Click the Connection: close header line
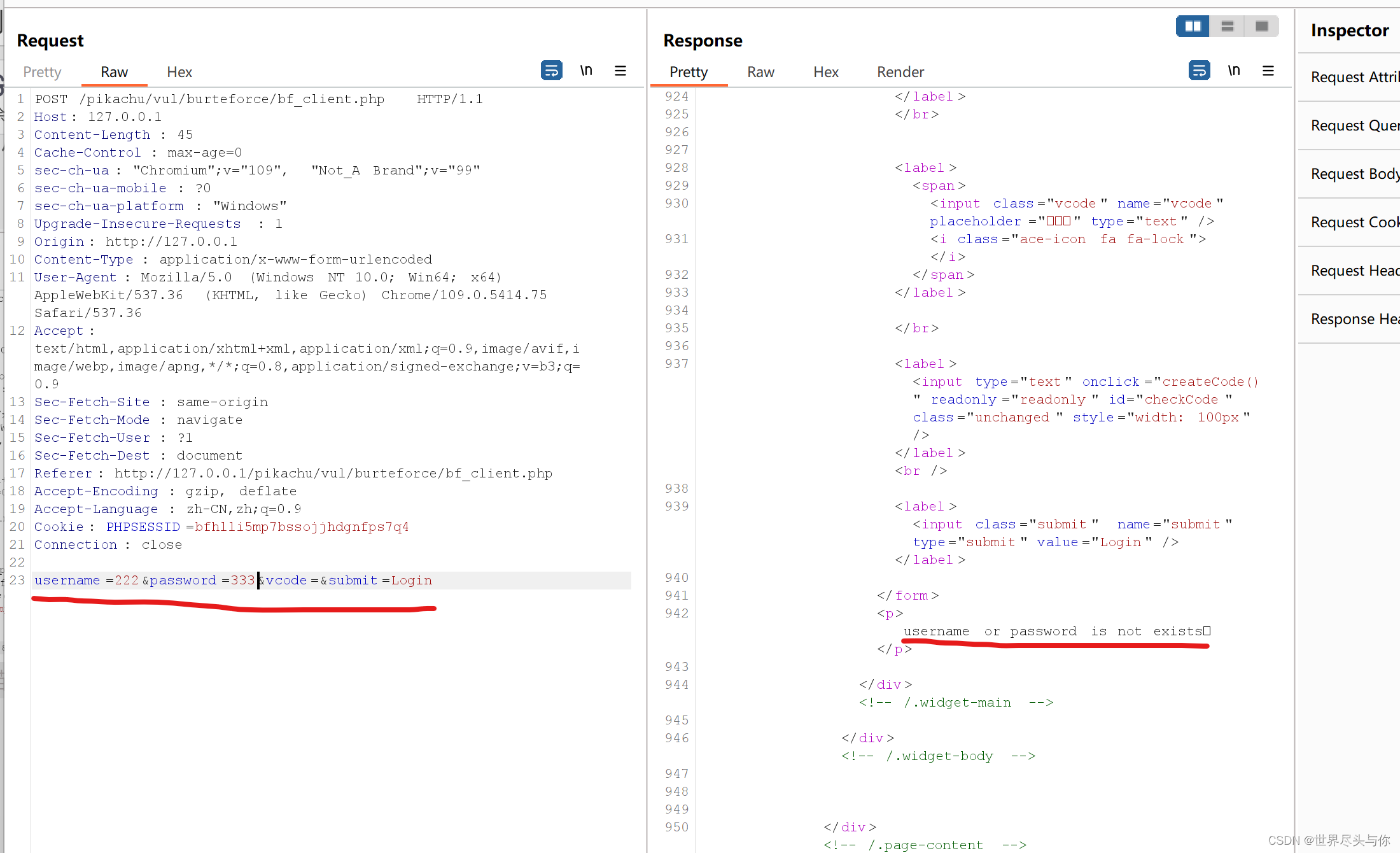Screen dimensions: 1400x853 [x=108, y=544]
